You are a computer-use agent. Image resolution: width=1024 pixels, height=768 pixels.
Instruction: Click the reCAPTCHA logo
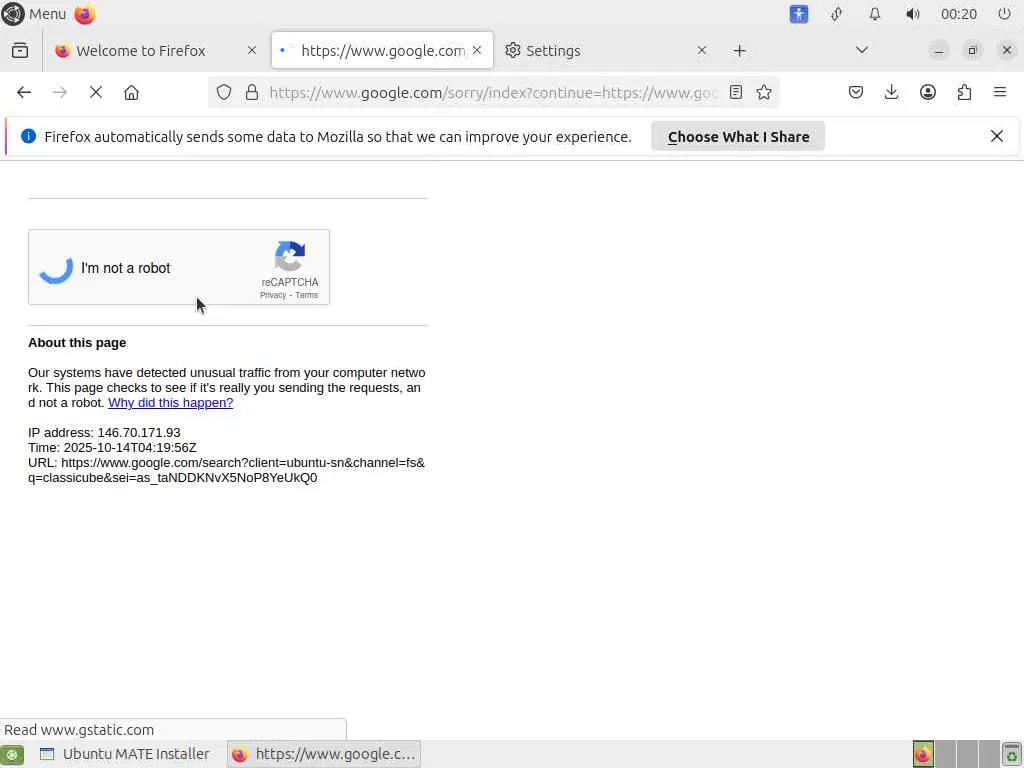pyautogui.click(x=290, y=256)
